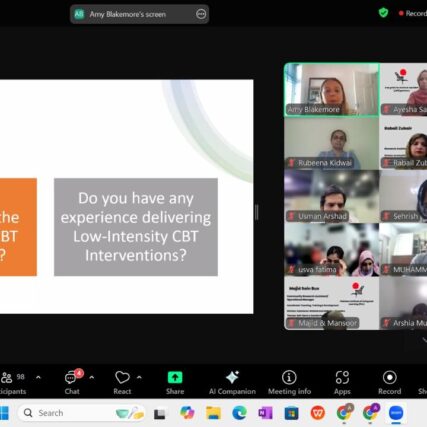Show Meeting info

click(289, 383)
